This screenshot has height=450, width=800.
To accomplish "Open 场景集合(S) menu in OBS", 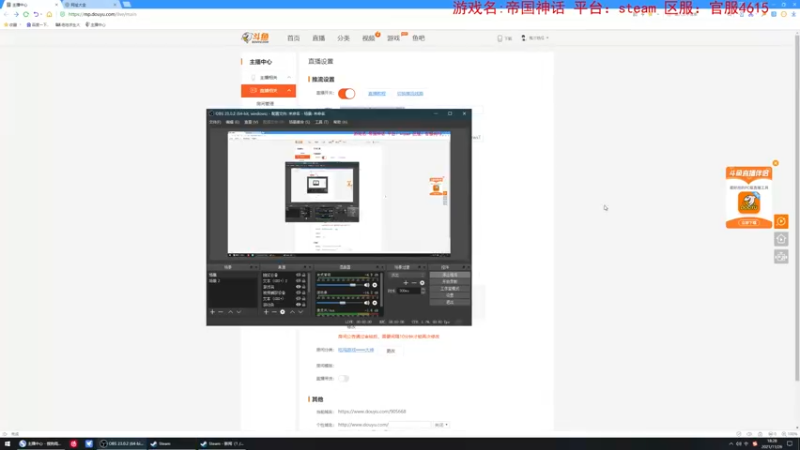I will (x=299, y=122).
